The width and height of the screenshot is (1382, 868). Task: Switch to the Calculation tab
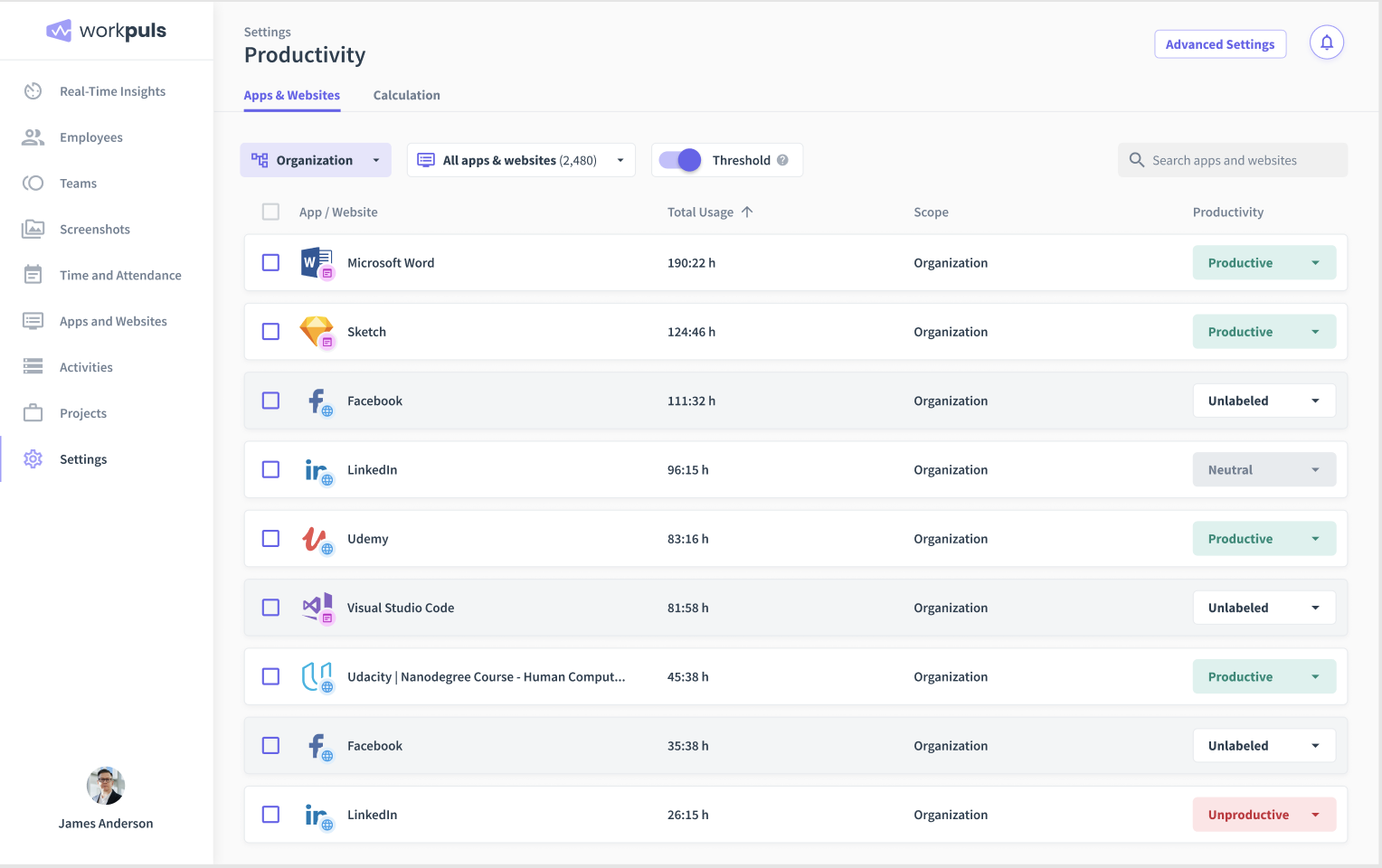(406, 95)
